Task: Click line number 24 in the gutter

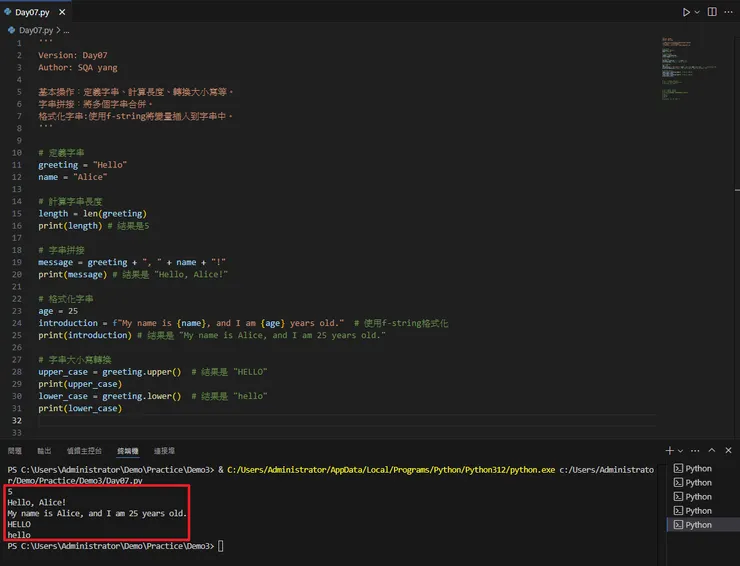Action: click(x=17, y=323)
